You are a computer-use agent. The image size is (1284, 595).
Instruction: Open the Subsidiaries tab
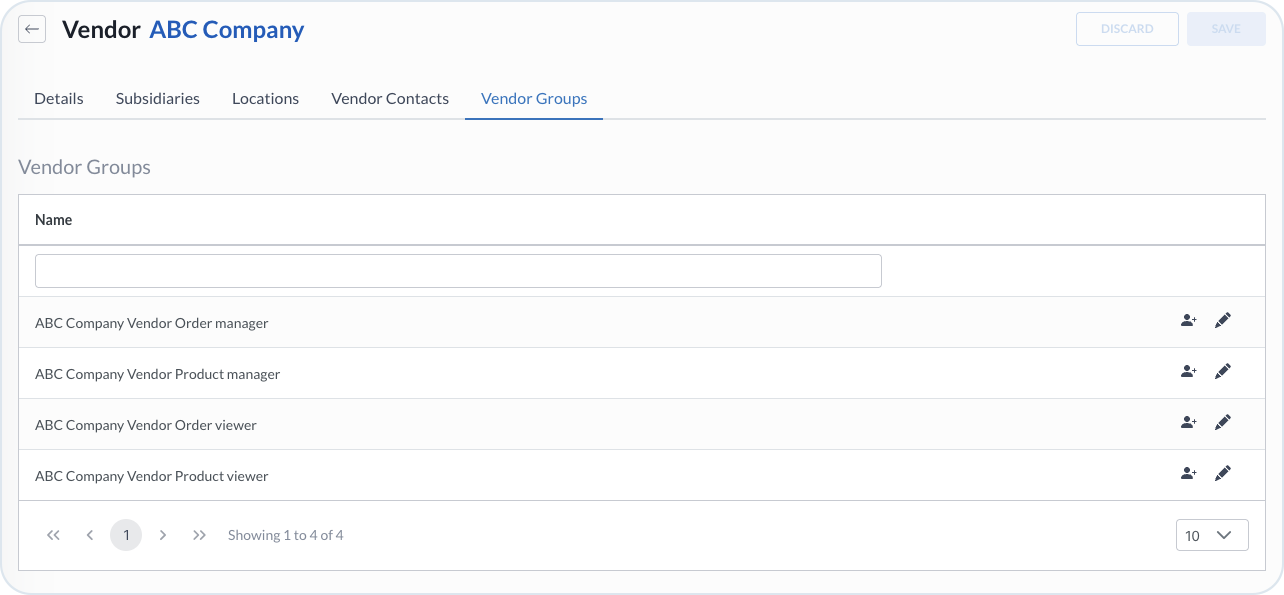(158, 99)
